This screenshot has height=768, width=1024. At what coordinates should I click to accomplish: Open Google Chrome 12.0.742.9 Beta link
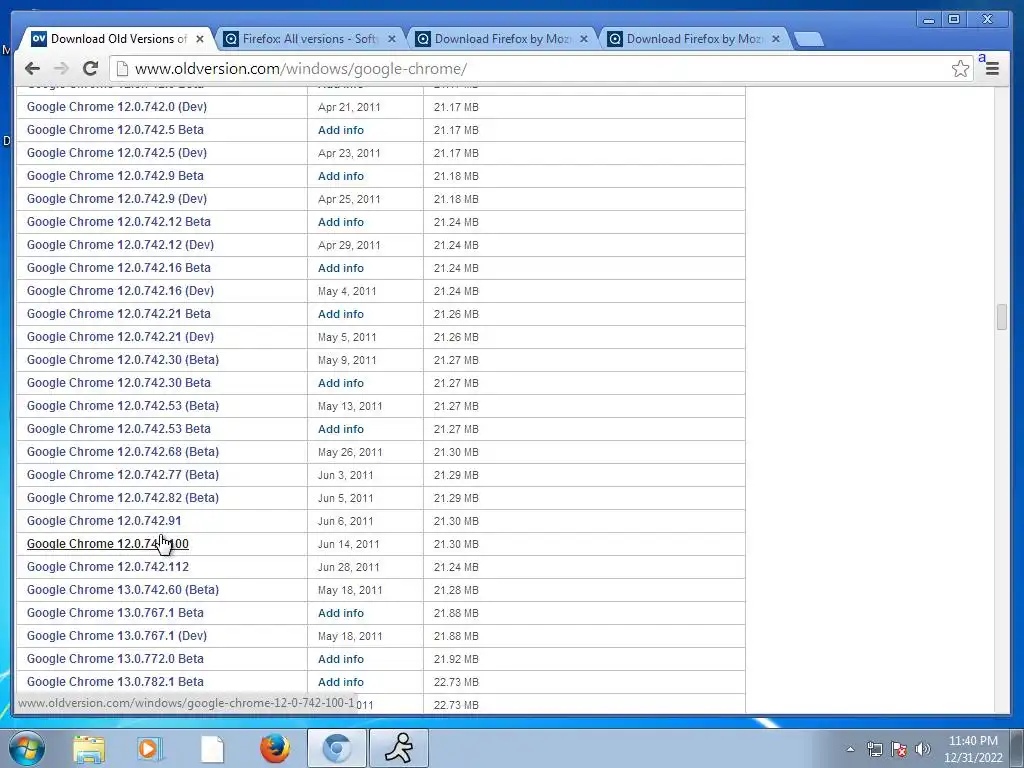(115, 176)
